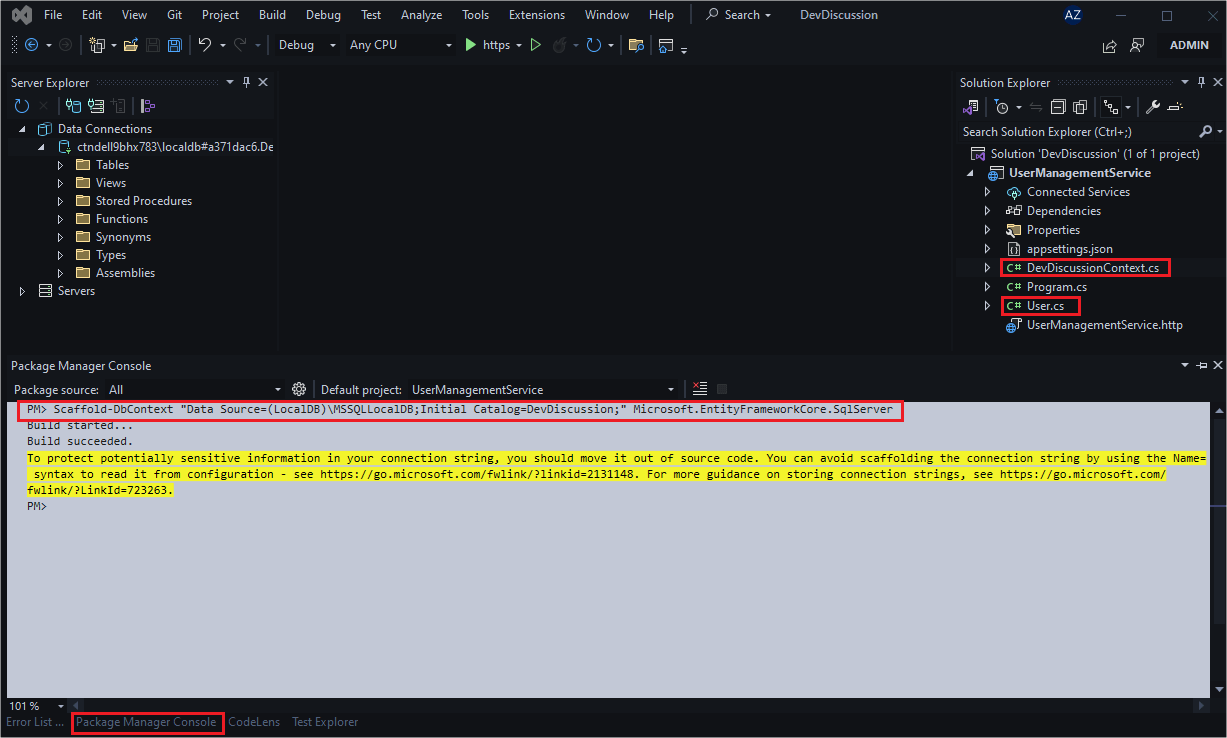Click the Solution Explorer search magnifier icon

pos(1205,132)
